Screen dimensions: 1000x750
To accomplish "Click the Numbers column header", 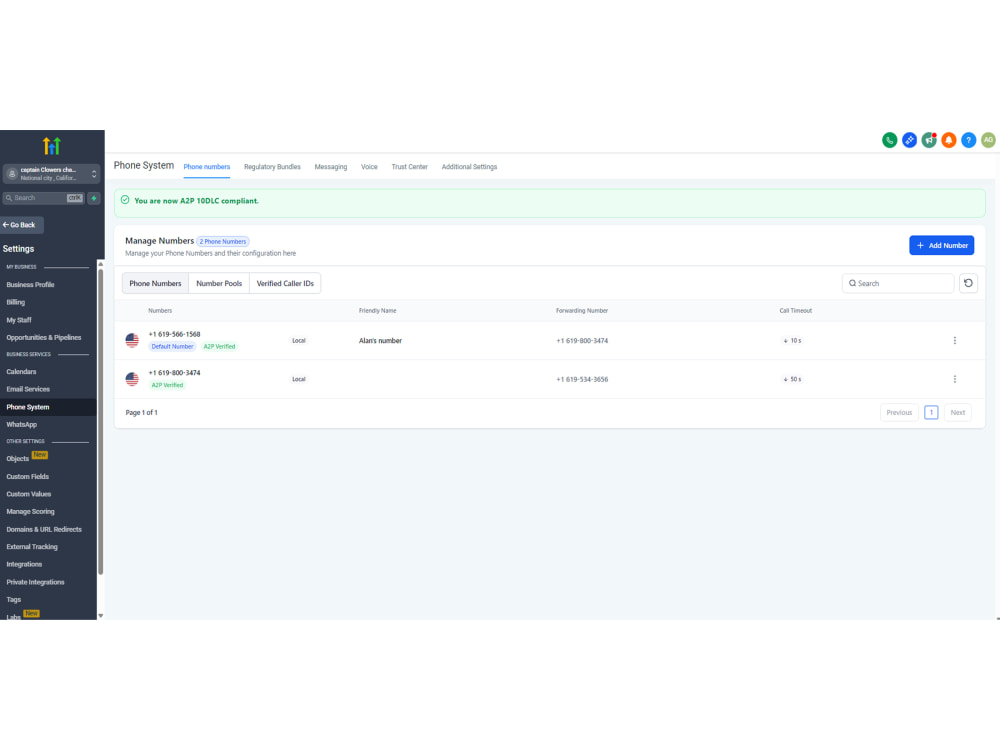I will click(x=160, y=311).
